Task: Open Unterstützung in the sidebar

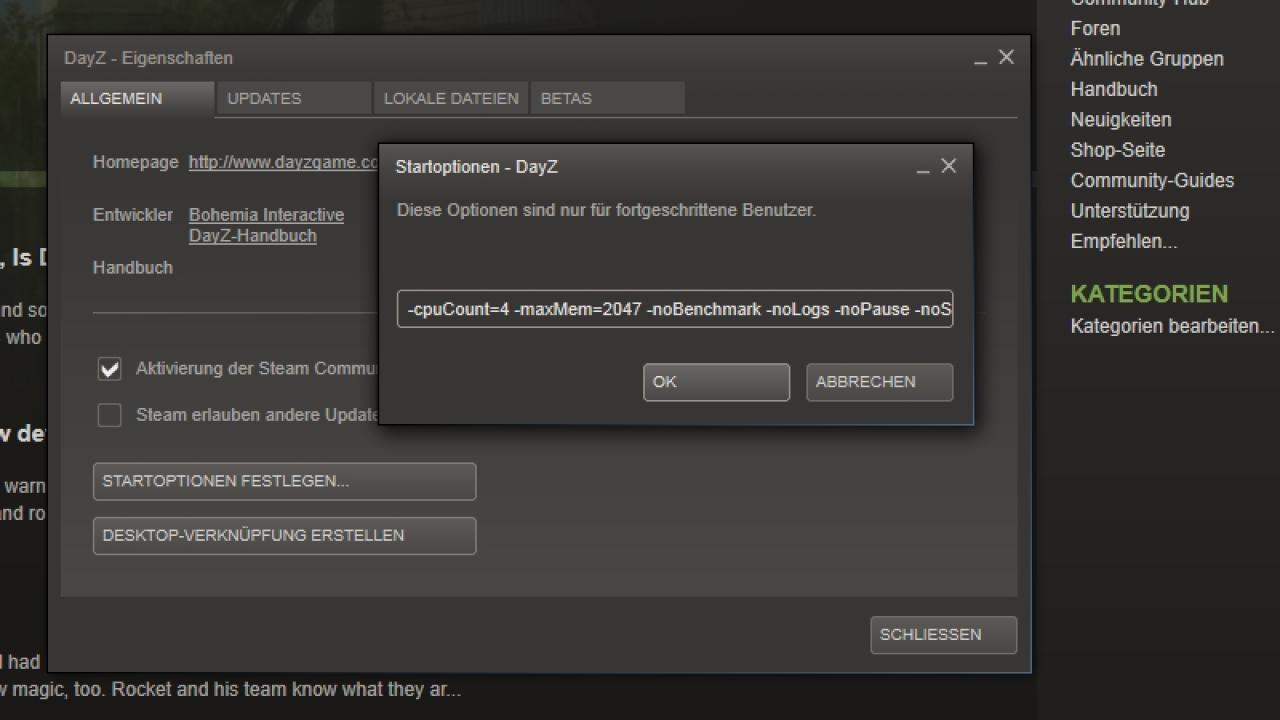Action: pos(1130,211)
